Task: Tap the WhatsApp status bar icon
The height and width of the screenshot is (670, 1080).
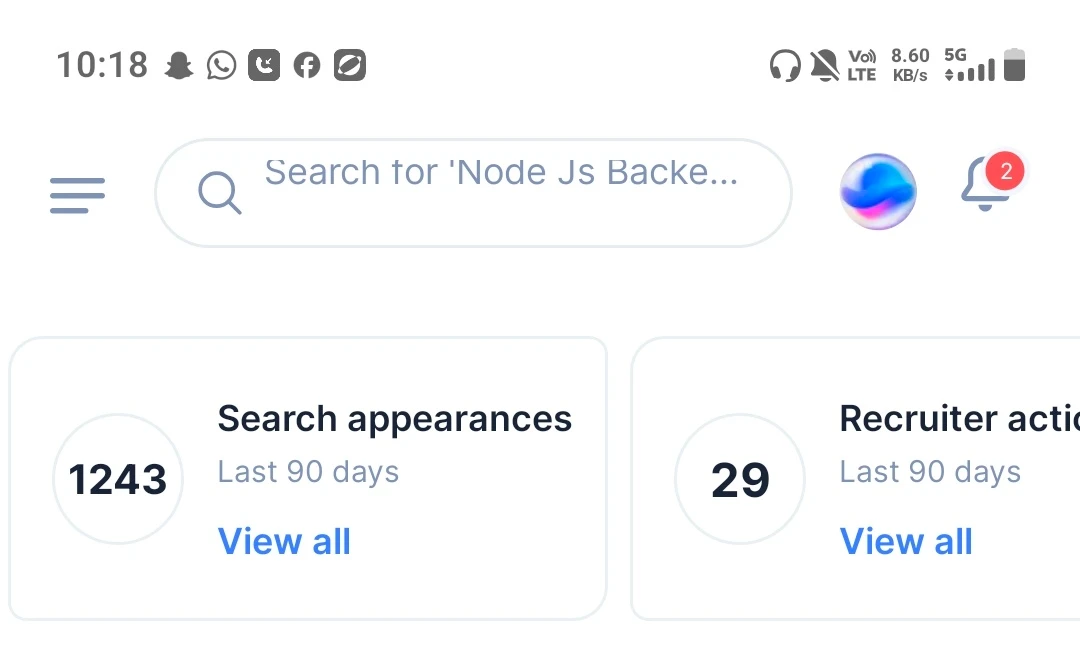Action: point(221,66)
